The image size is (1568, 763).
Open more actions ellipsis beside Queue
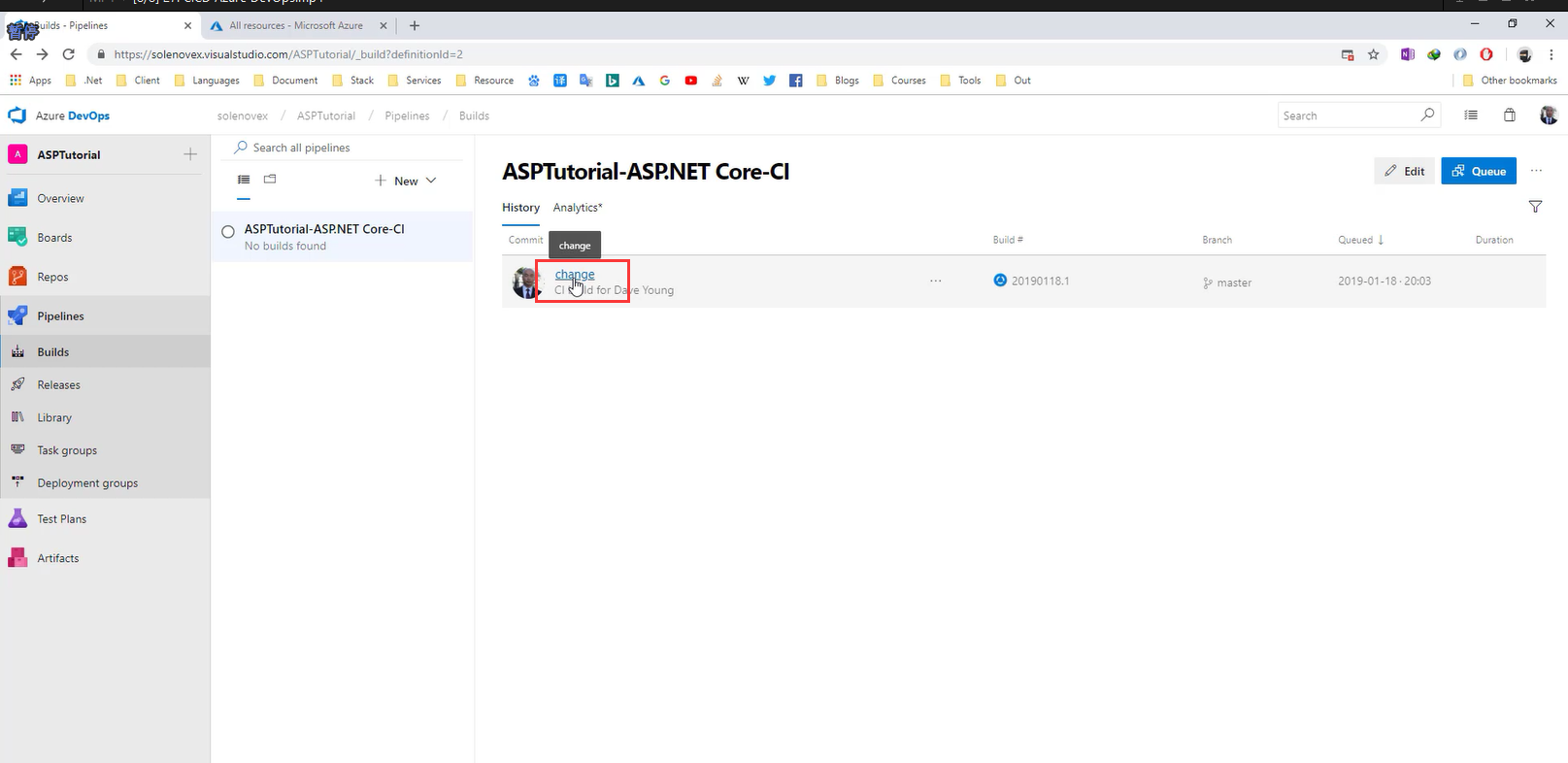[1536, 171]
